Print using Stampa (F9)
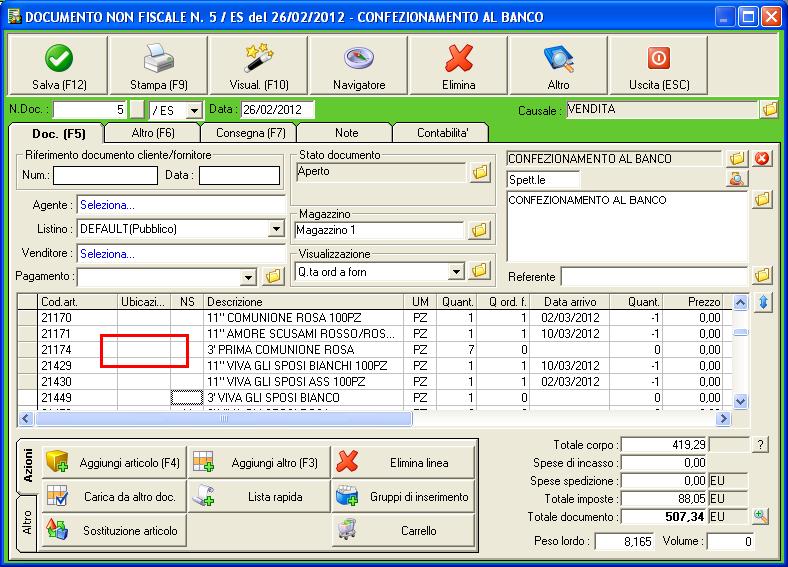The image size is (788, 567). point(158,65)
